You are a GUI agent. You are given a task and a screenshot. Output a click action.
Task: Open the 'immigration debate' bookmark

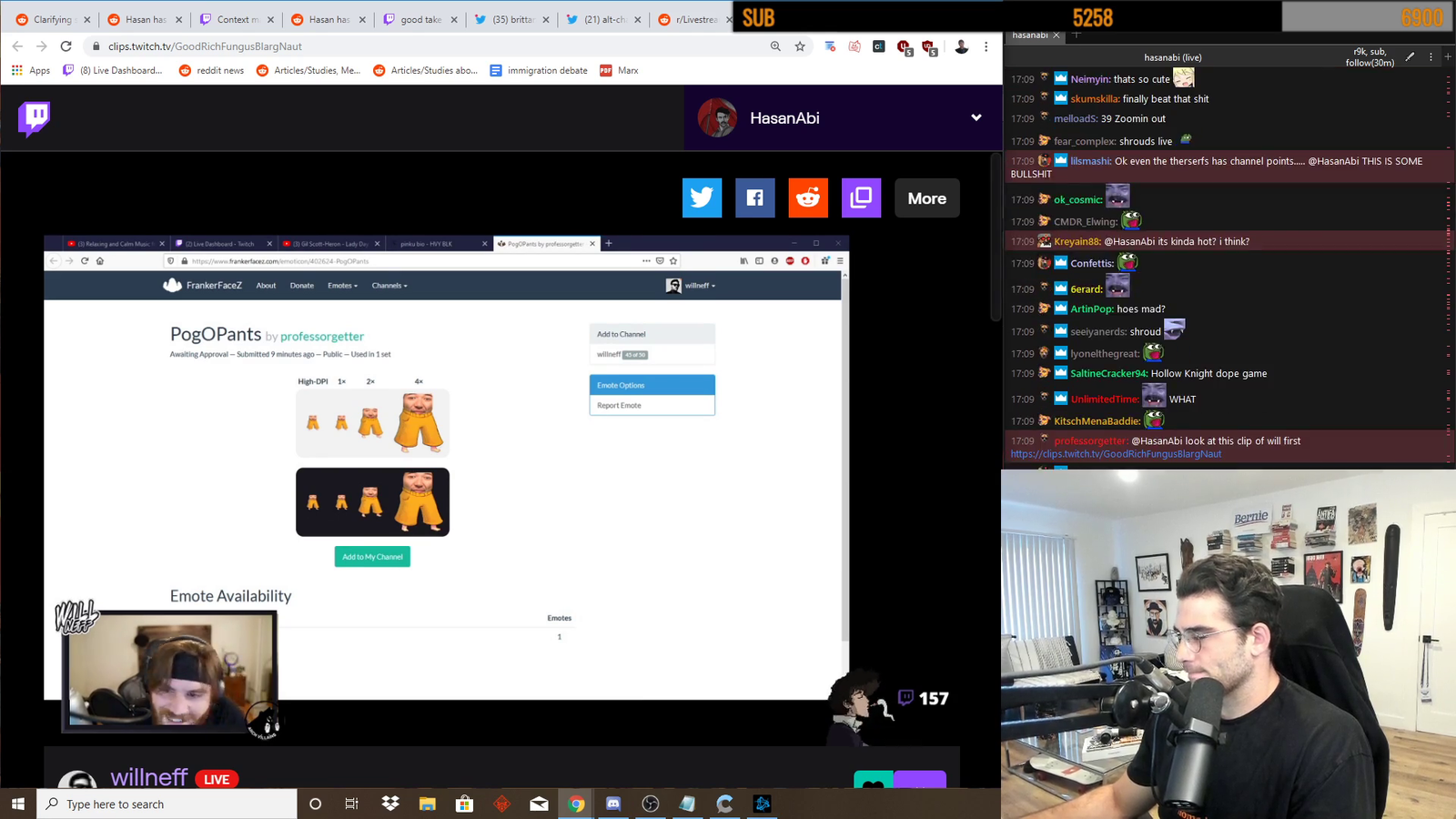pyautogui.click(x=539, y=70)
